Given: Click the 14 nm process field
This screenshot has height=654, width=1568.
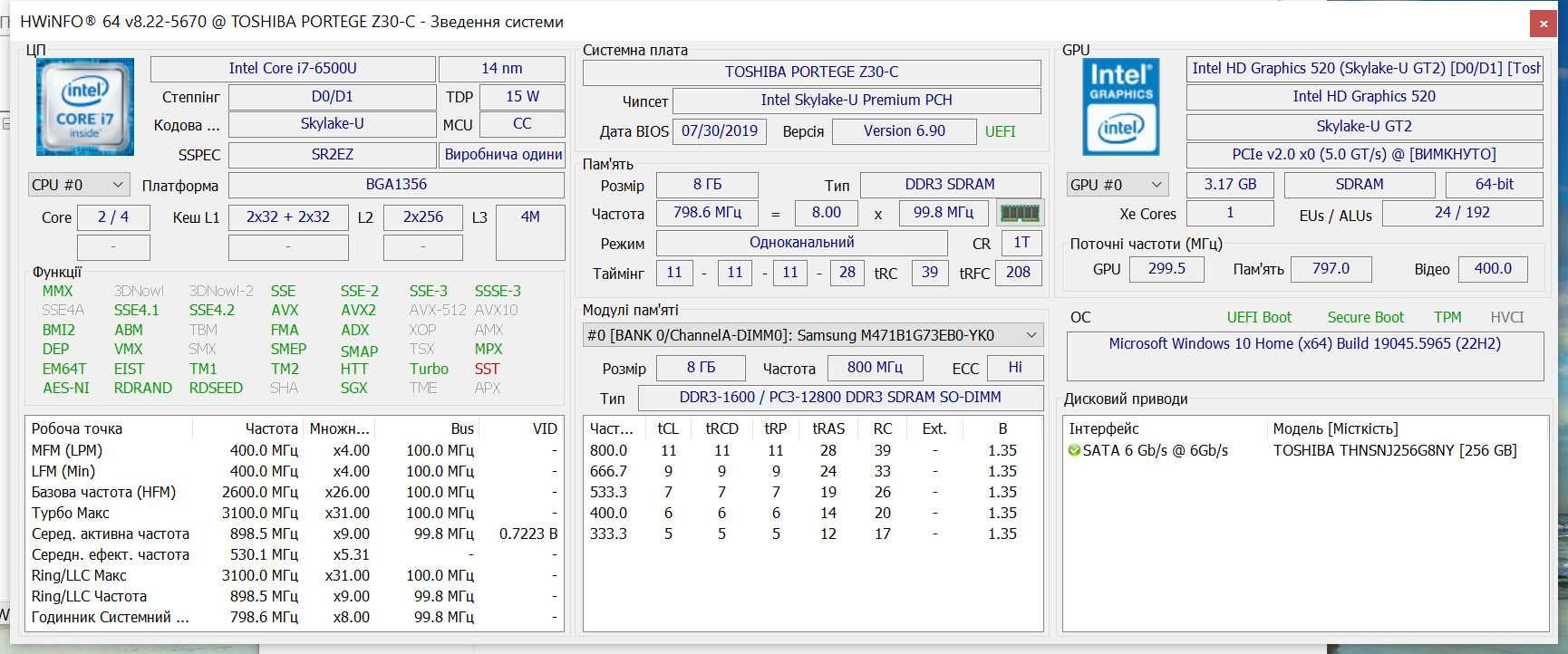Looking at the screenshot, I should [502, 69].
